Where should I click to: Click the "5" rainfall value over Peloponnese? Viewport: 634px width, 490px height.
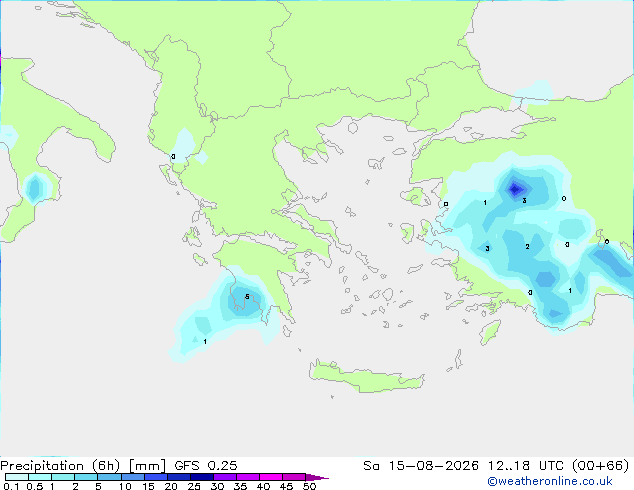247,297
